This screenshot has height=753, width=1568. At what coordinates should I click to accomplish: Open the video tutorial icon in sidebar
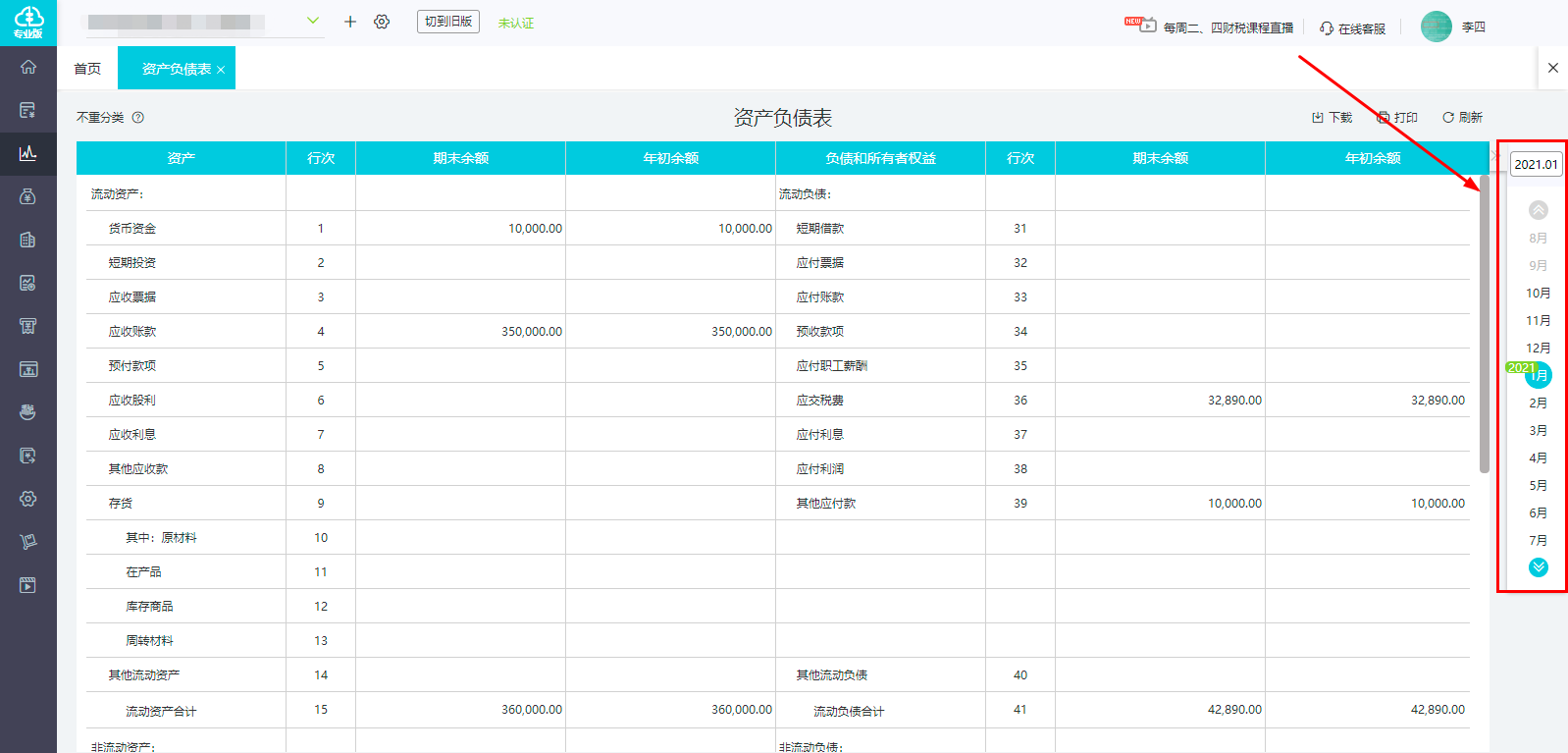click(28, 585)
